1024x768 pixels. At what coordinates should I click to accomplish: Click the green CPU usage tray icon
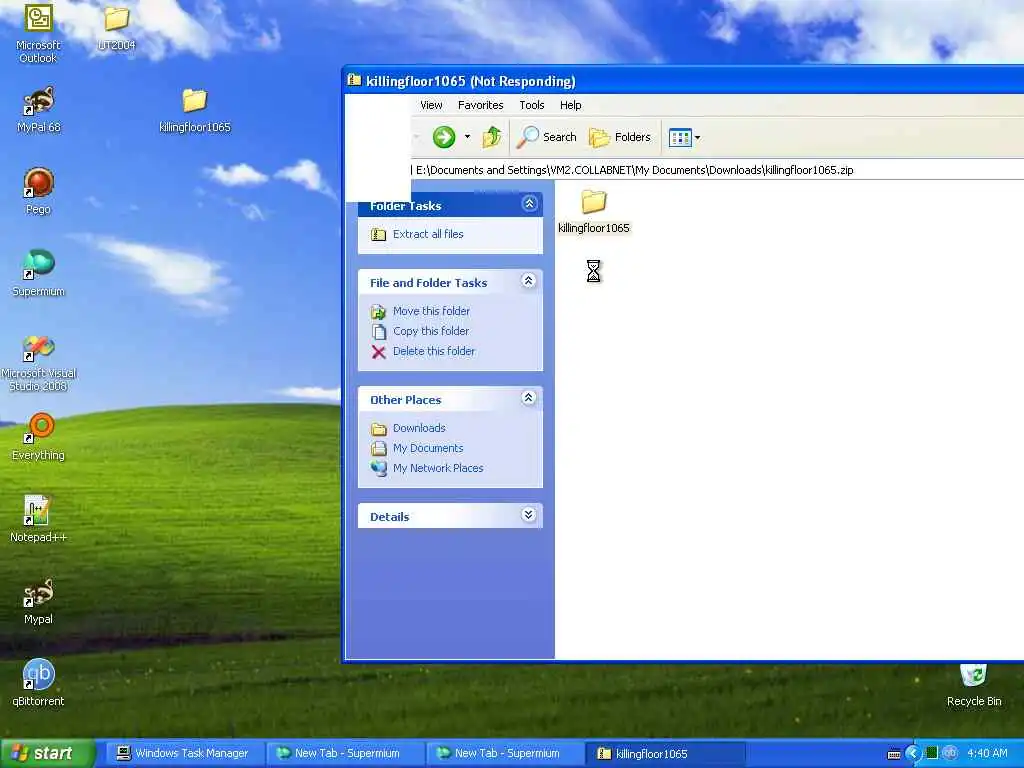tap(932, 753)
